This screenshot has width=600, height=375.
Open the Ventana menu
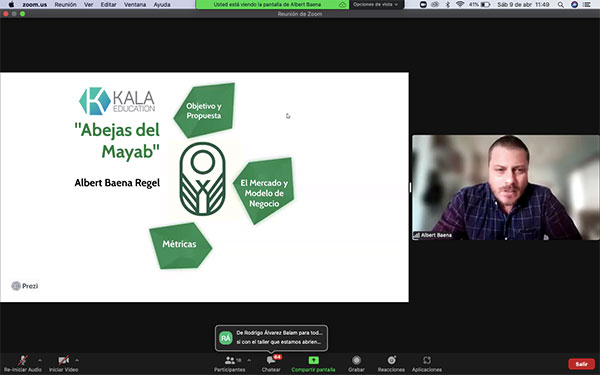tap(135, 5)
